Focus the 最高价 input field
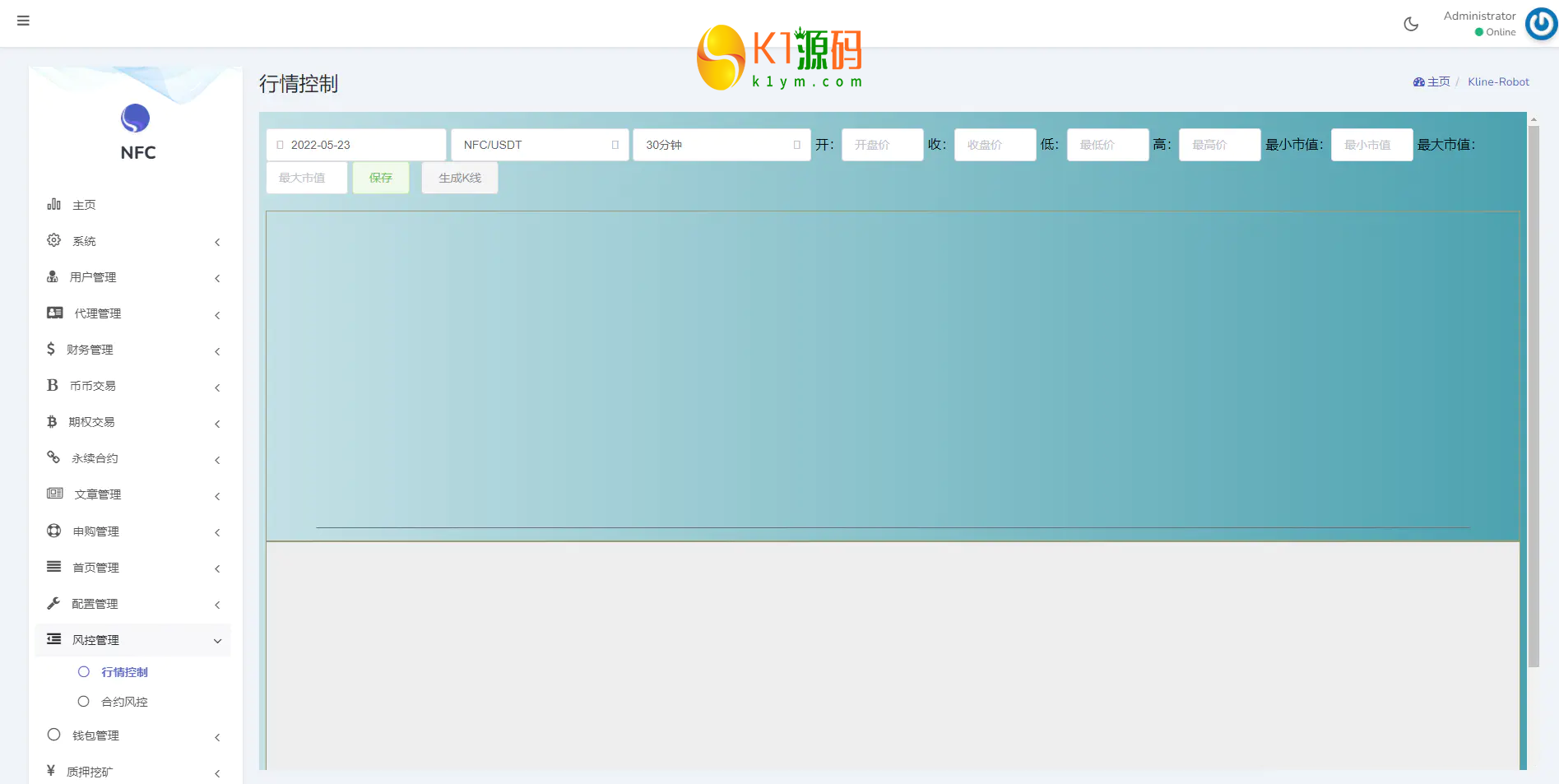Image resolution: width=1559 pixels, height=784 pixels. pos(1219,145)
